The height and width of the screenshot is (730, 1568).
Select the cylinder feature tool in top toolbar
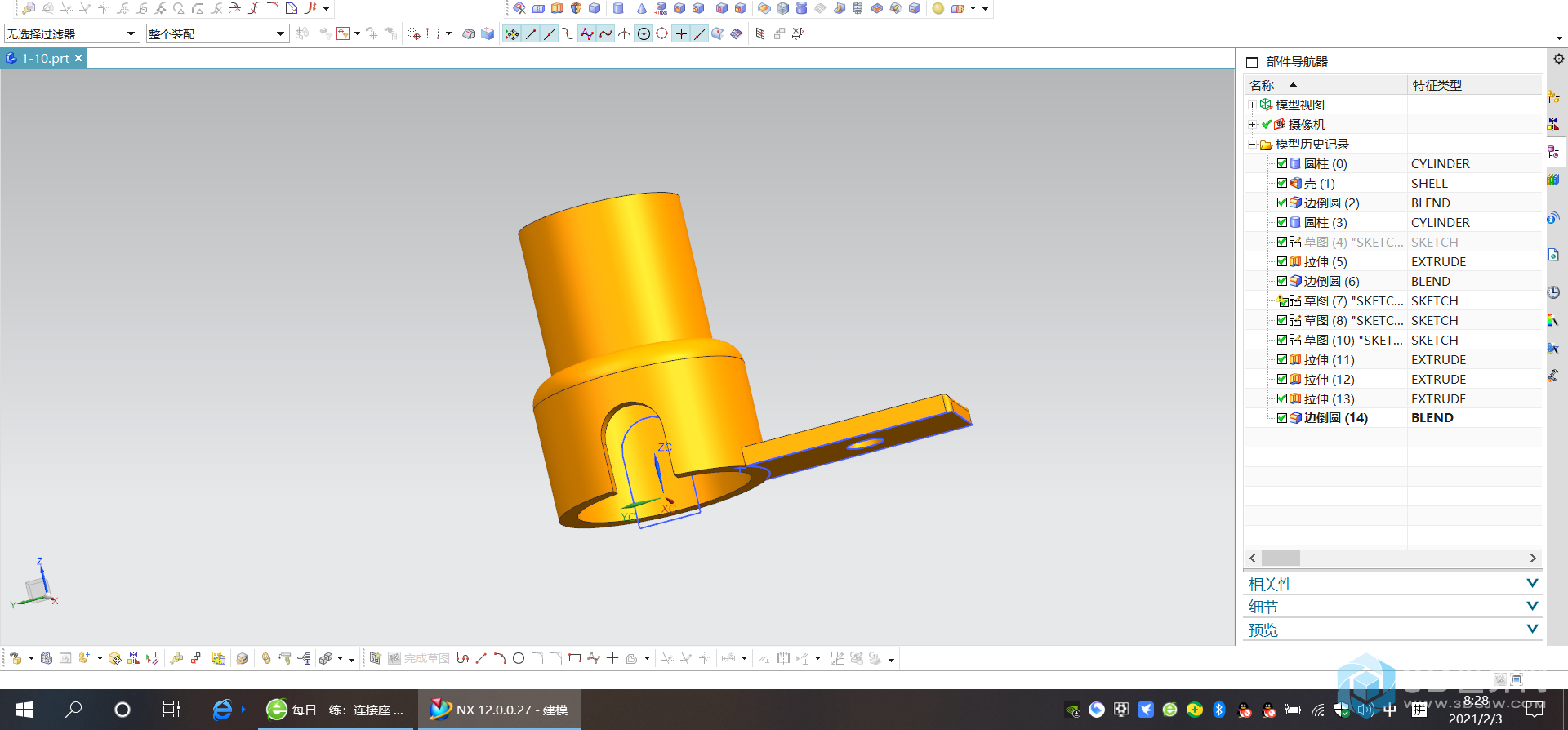pos(618,8)
